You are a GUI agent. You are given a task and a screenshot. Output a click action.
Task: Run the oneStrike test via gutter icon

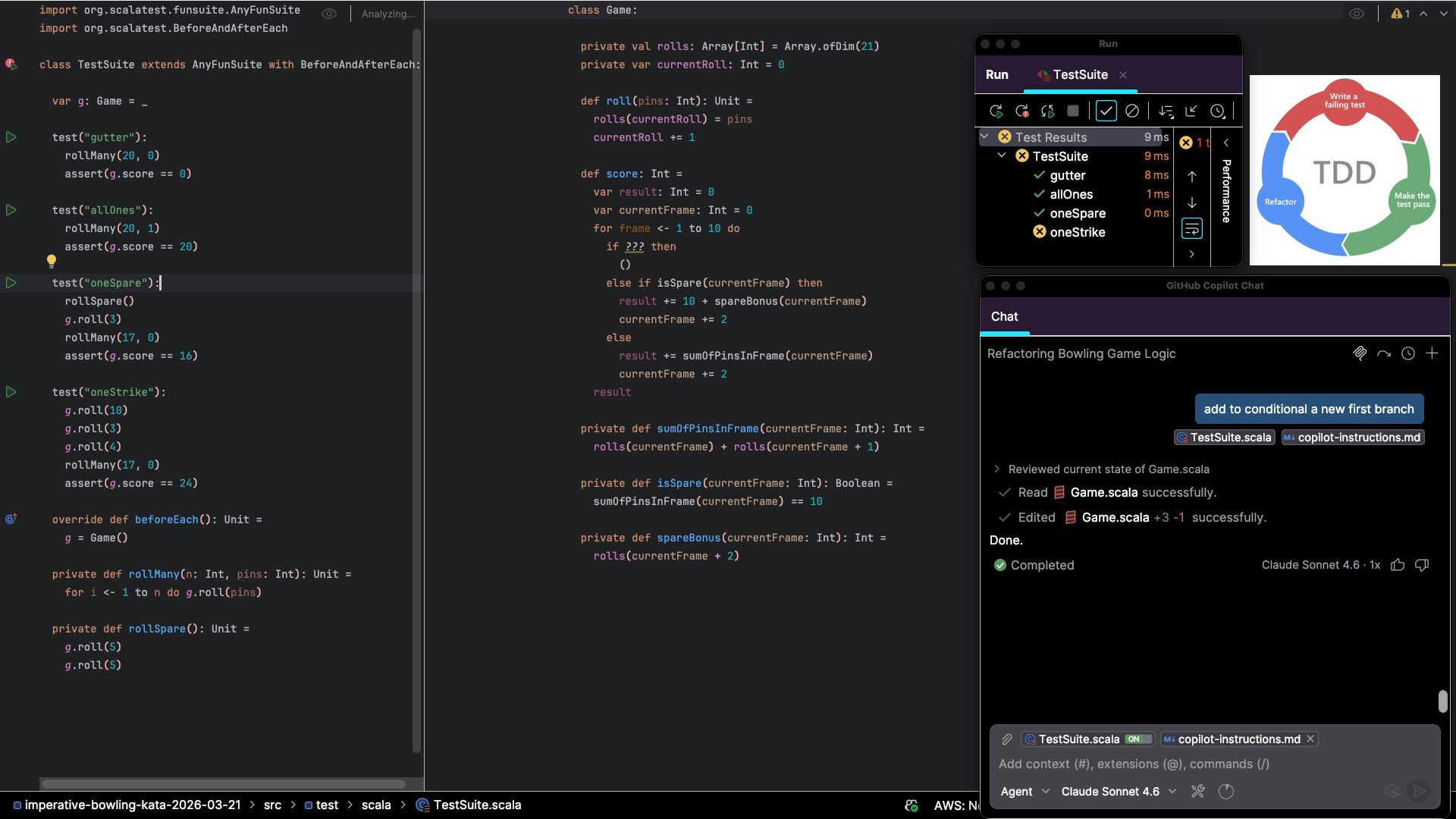coord(11,392)
